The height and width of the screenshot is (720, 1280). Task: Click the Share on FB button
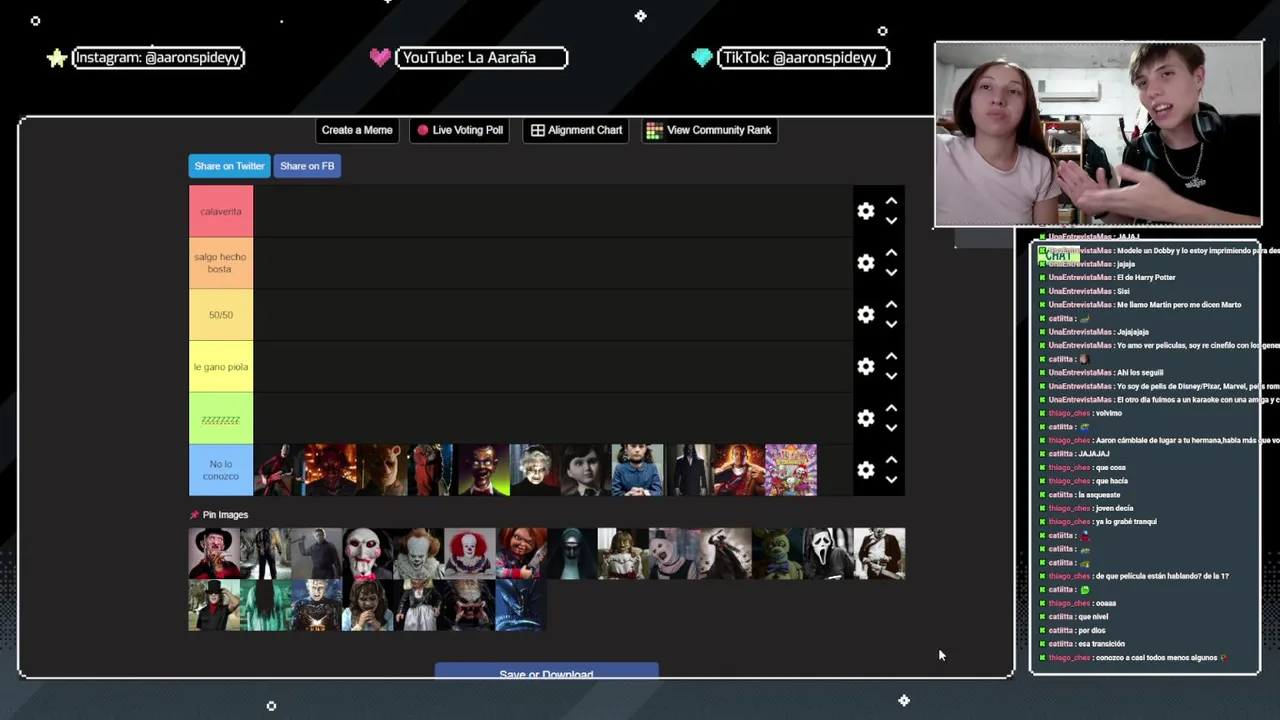(x=307, y=166)
